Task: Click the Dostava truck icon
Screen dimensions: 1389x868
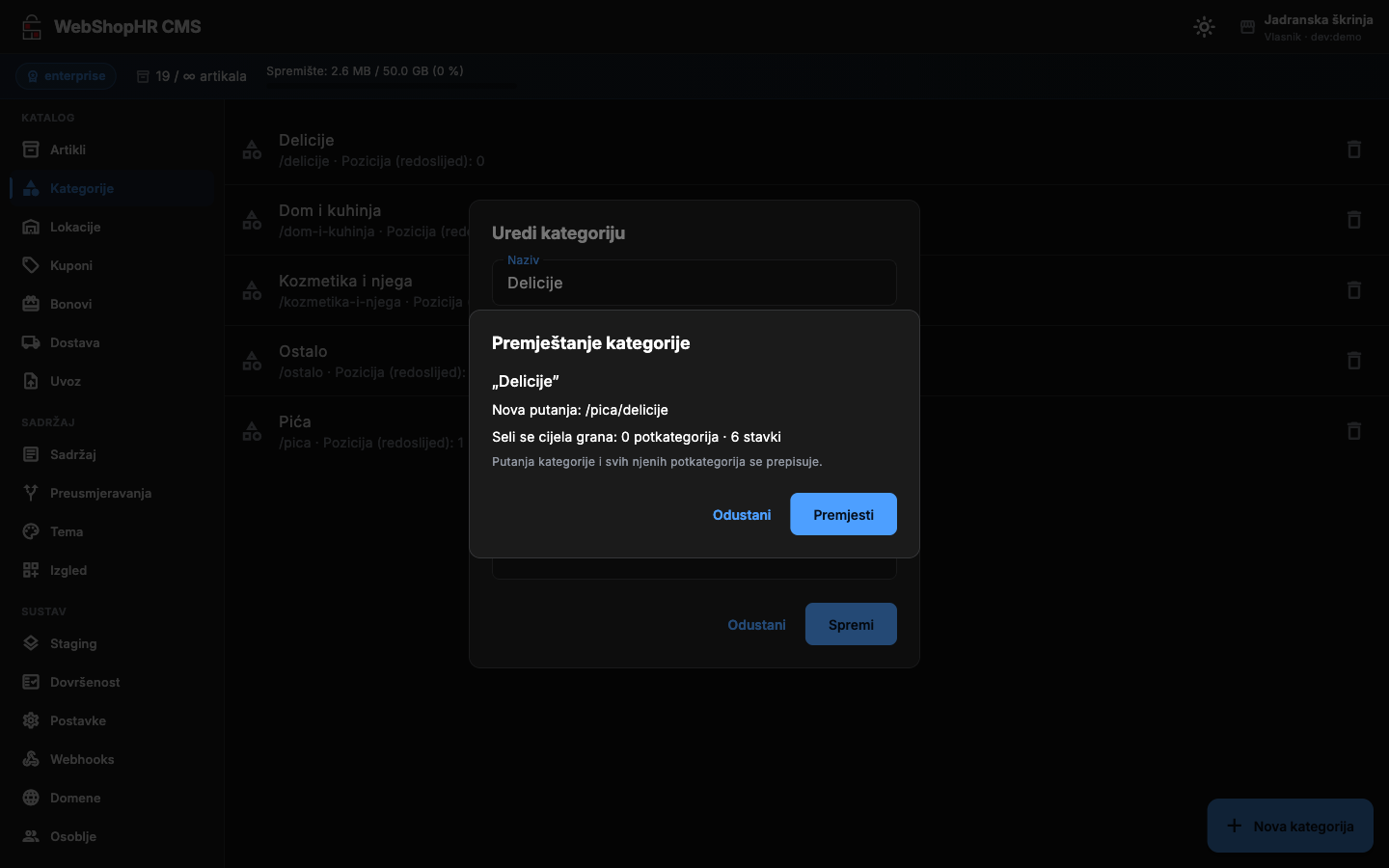Action: pos(31,342)
